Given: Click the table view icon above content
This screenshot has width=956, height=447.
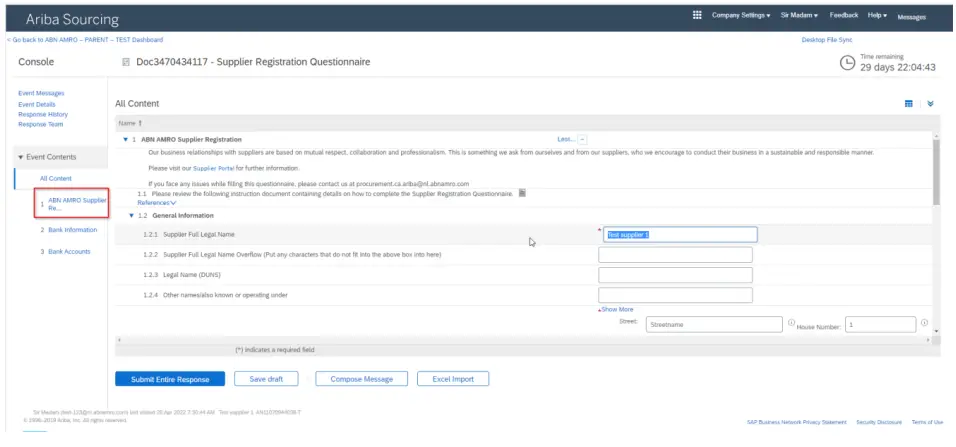Looking at the screenshot, I should [x=908, y=104].
